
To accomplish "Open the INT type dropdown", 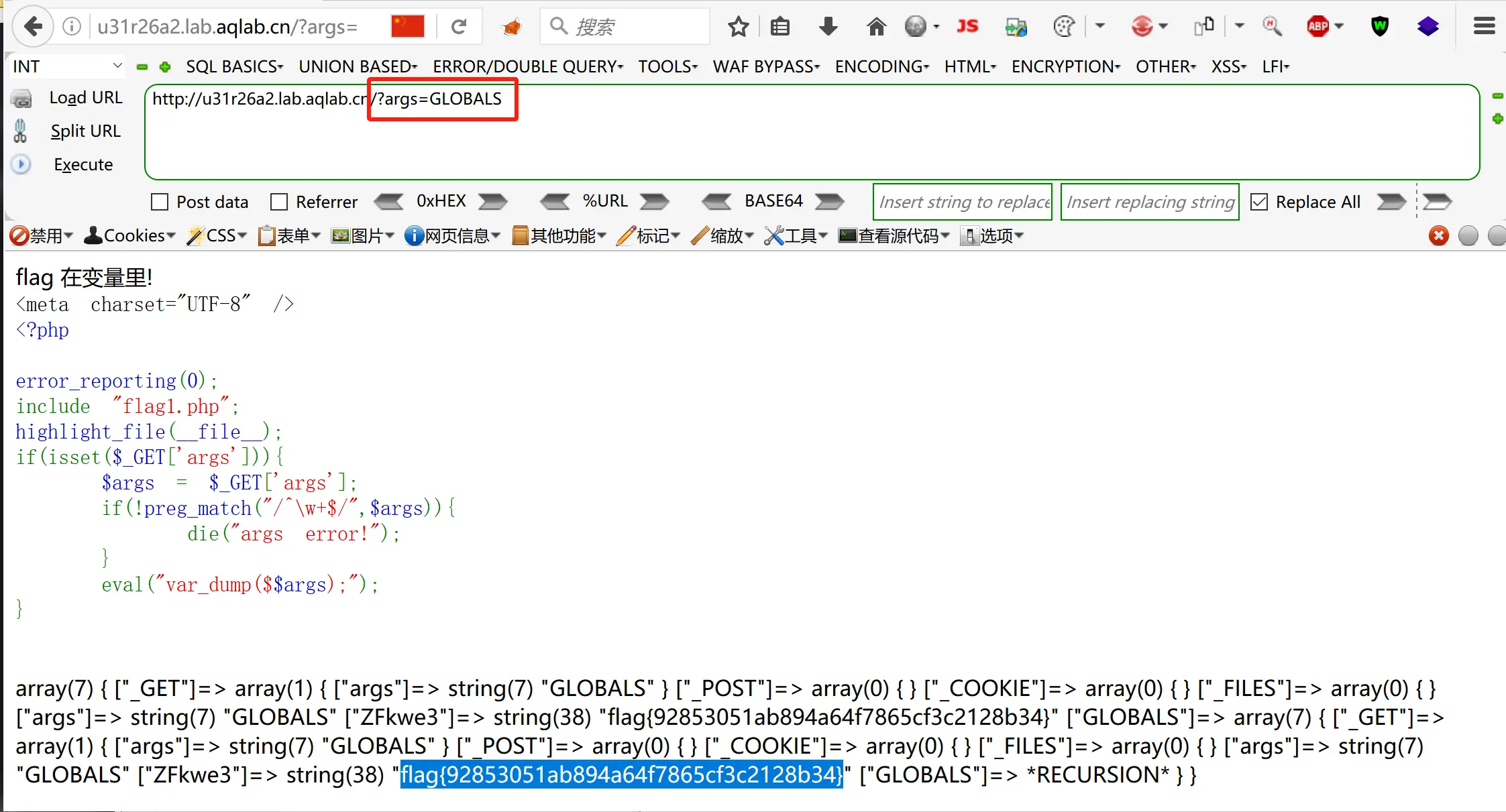I will 67,66.
